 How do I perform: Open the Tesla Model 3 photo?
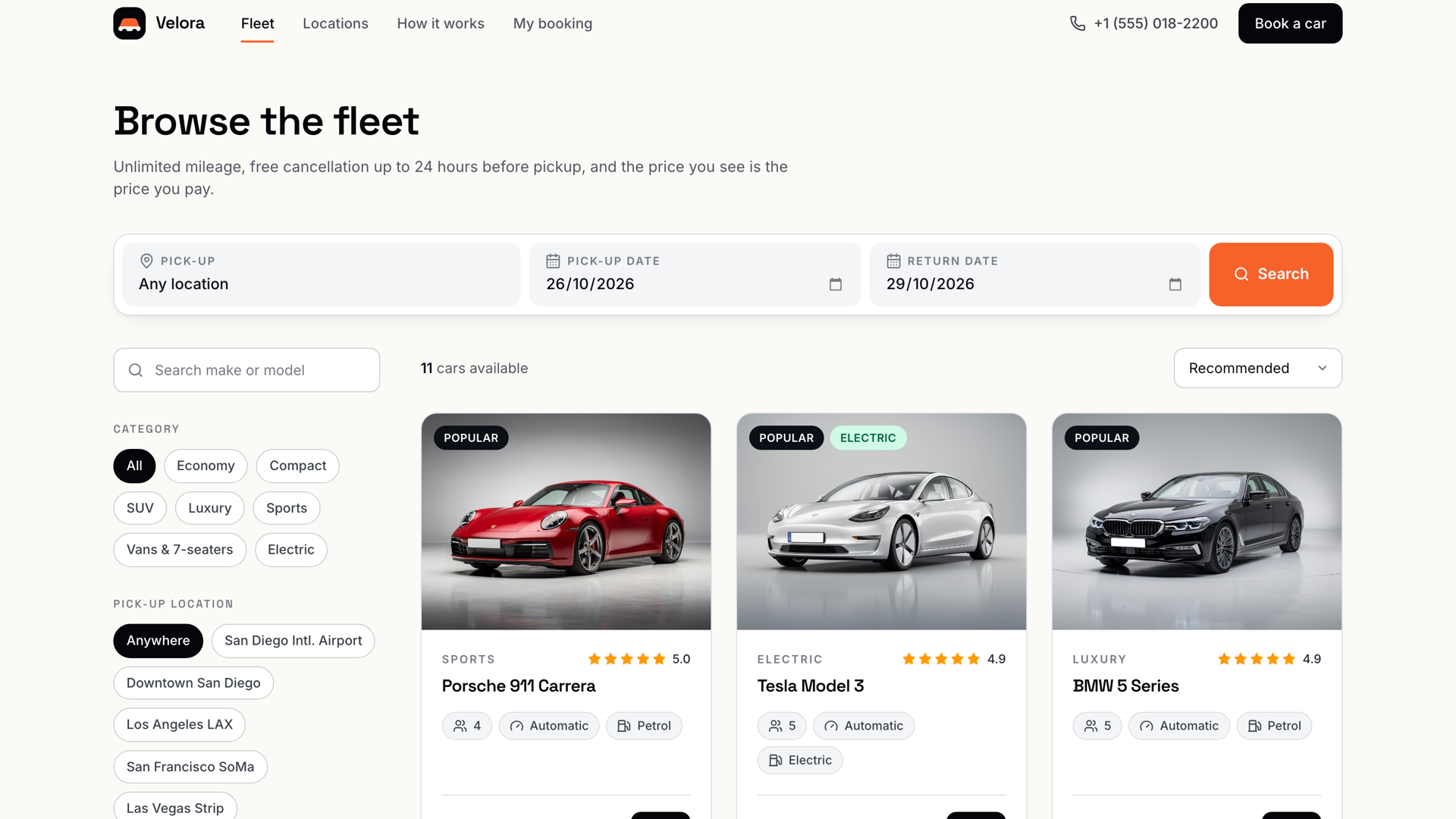point(881,522)
